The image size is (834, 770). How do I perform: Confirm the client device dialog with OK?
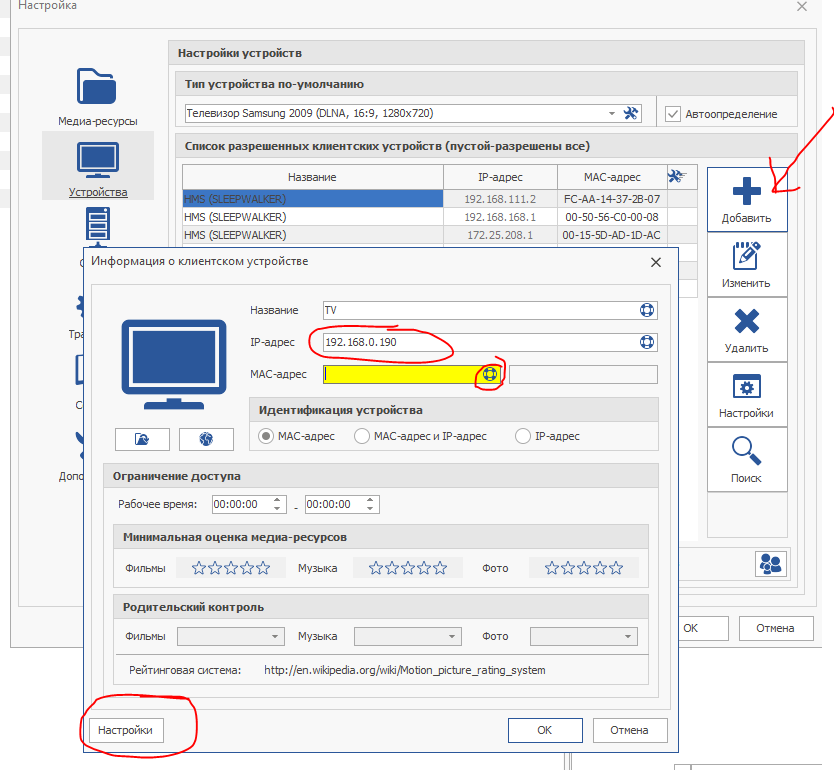click(x=544, y=730)
